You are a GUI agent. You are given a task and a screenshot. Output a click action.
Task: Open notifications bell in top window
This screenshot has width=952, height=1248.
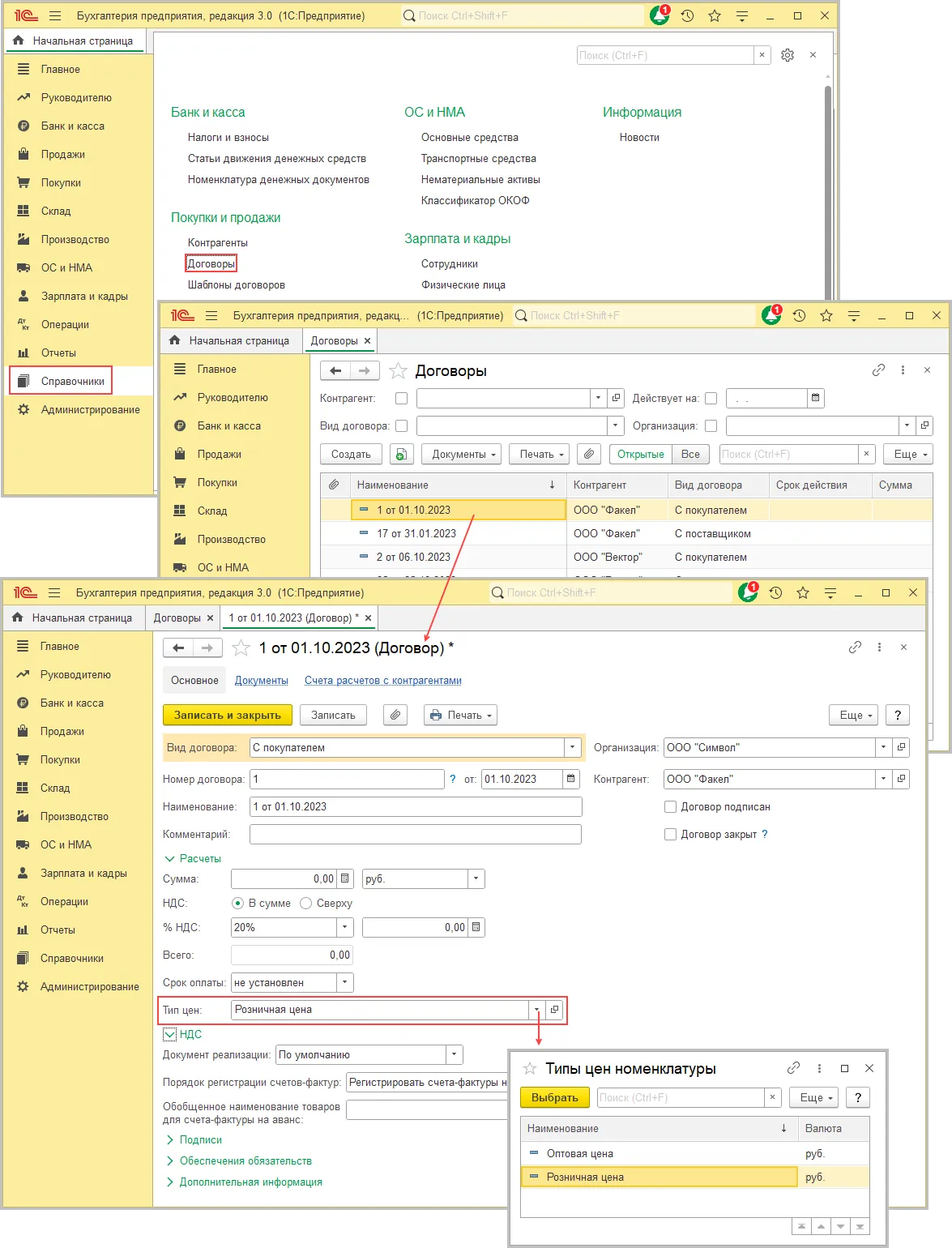coord(660,15)
